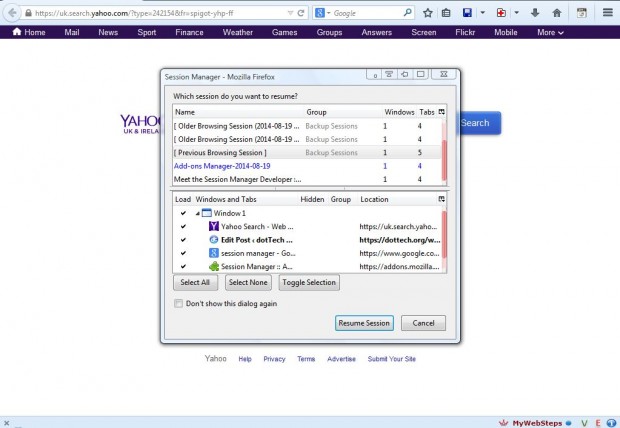Click the third Session Manager titlebar button
The image size is (620, 428).
405,74
